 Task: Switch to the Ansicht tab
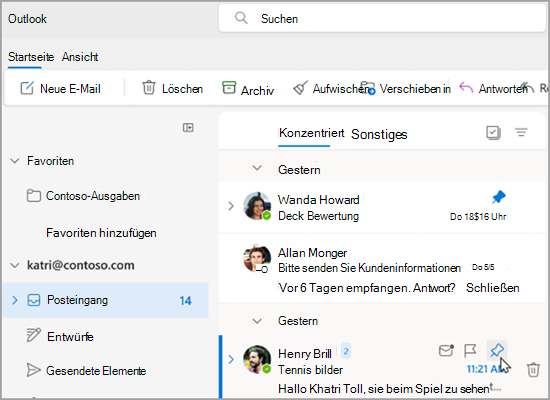[x=80, y=57]
